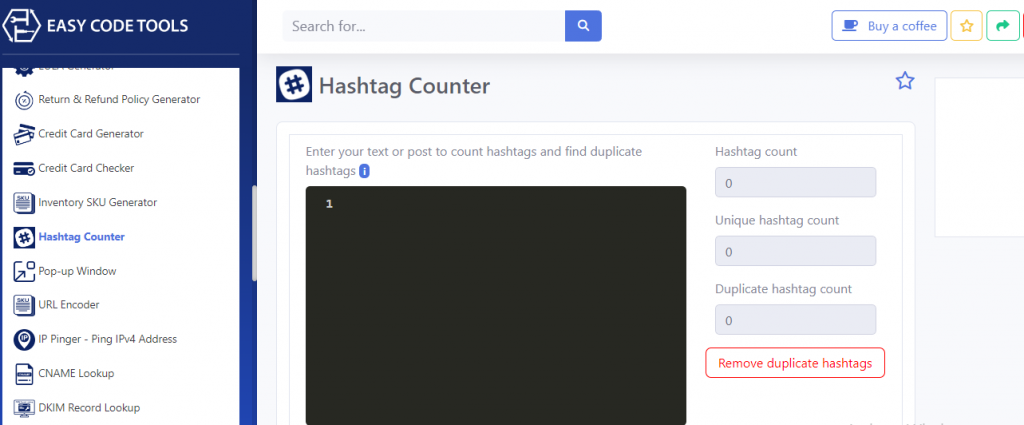Click the green share arrow icon

pyautogui.click(x=1002, y=26)
